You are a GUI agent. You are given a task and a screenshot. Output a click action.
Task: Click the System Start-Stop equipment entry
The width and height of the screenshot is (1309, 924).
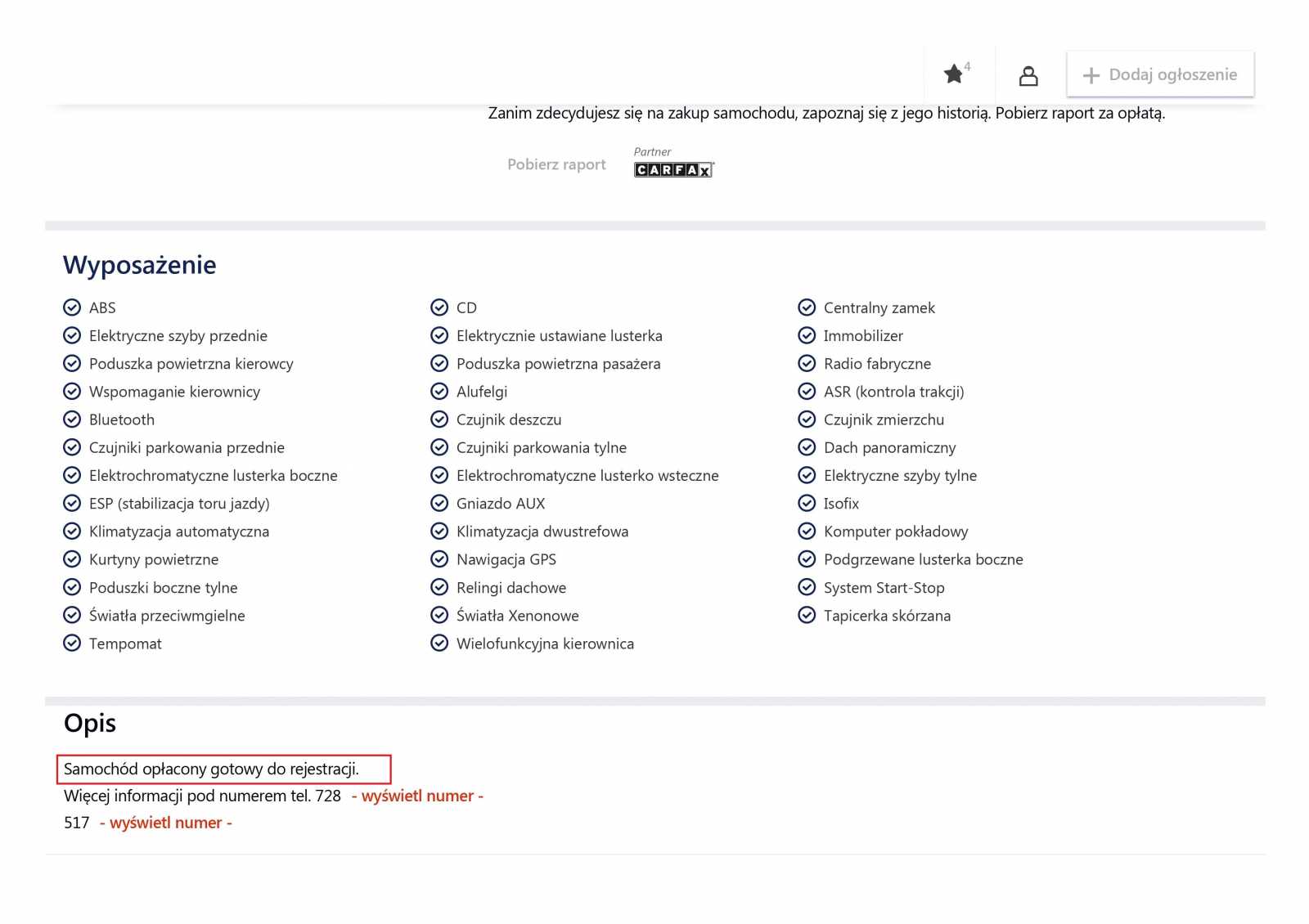coord(884,588)
